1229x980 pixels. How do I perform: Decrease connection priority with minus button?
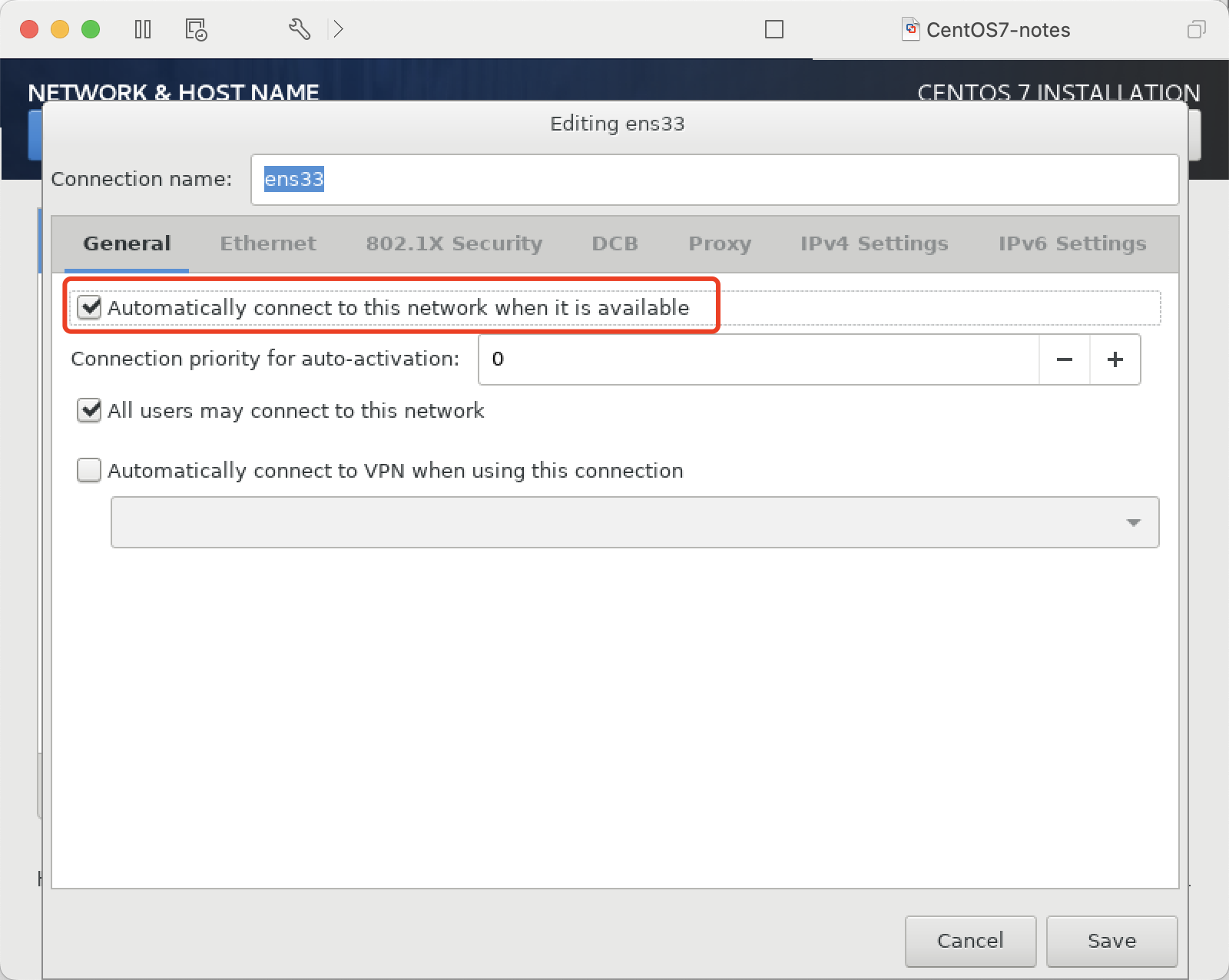click(x=1064, y=359)
